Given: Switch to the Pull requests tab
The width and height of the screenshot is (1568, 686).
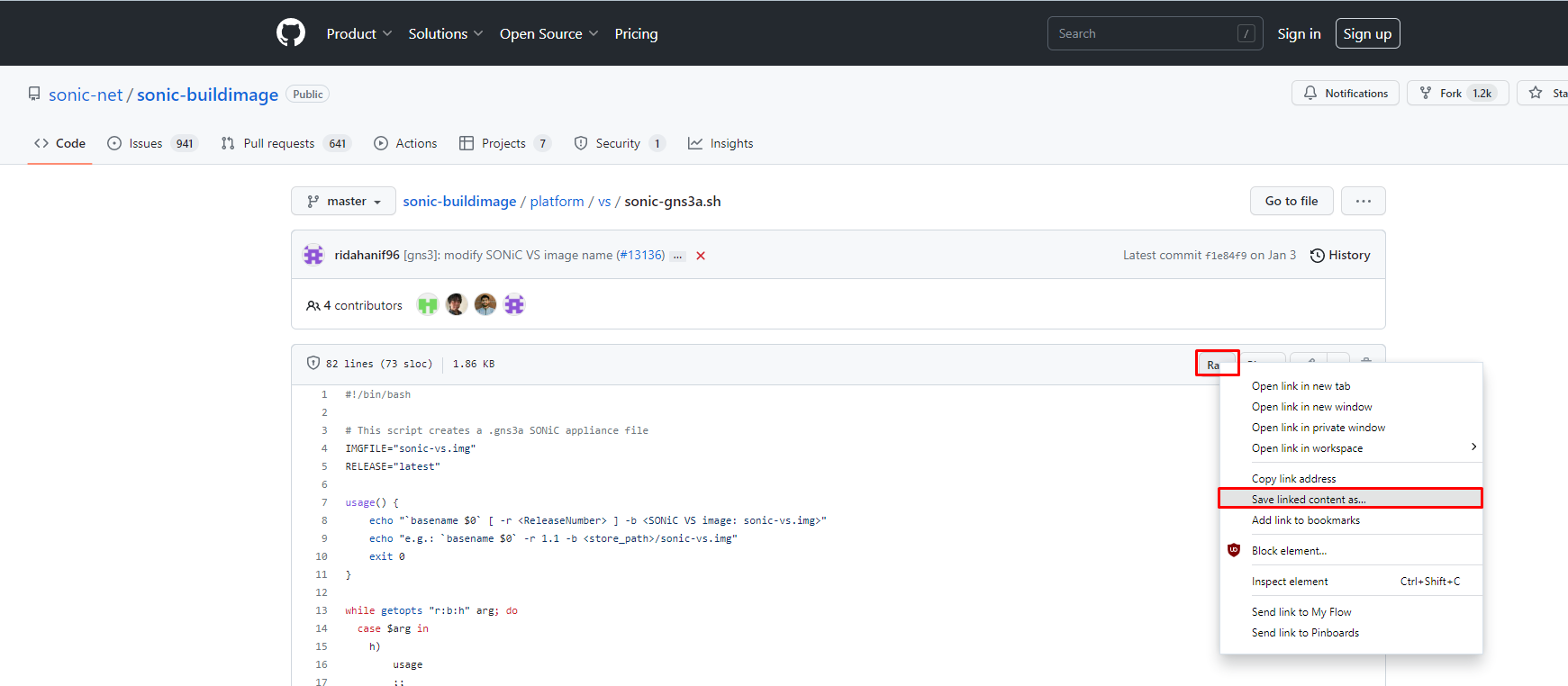Looking at the screenshot, I should tap(278, 143).
